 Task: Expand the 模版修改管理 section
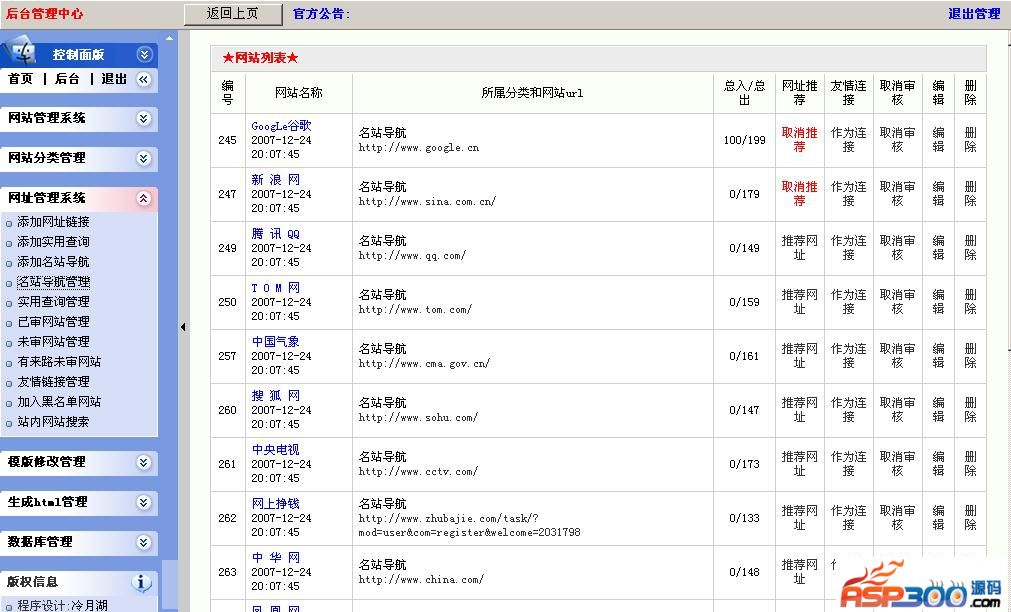(x=144, y=462)
